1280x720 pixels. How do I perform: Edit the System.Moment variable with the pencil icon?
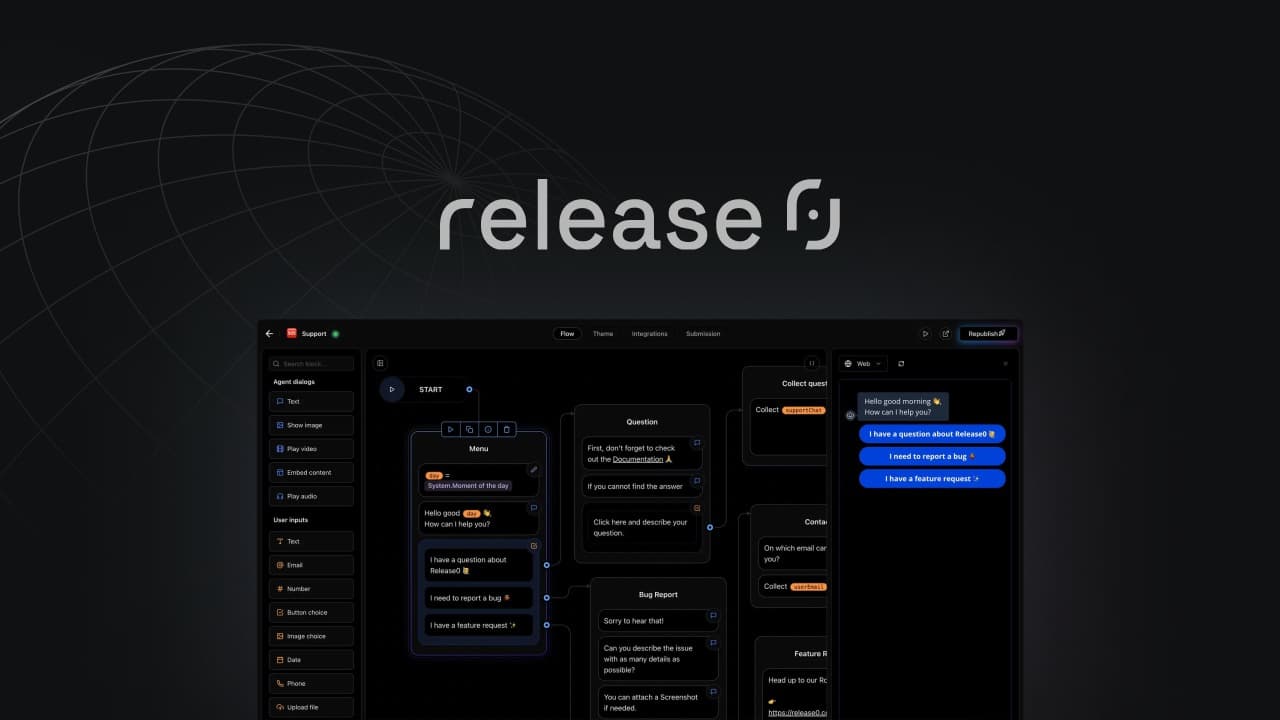click(x=533, y=469)
